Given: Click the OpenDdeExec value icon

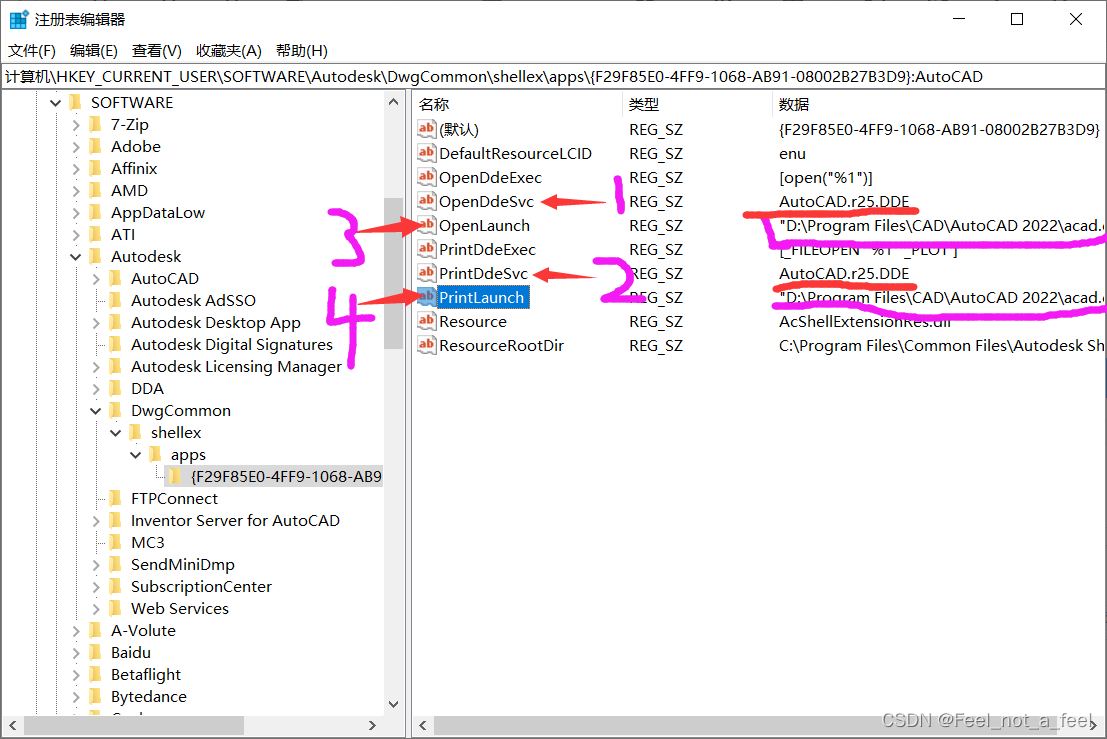Looking at the screenshot, I should 426,176.
